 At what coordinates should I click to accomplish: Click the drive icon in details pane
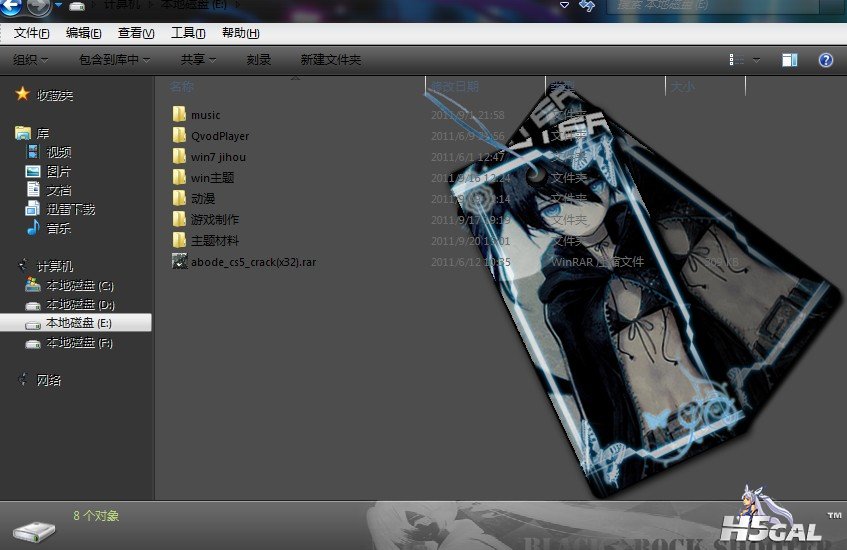point(34,531)
